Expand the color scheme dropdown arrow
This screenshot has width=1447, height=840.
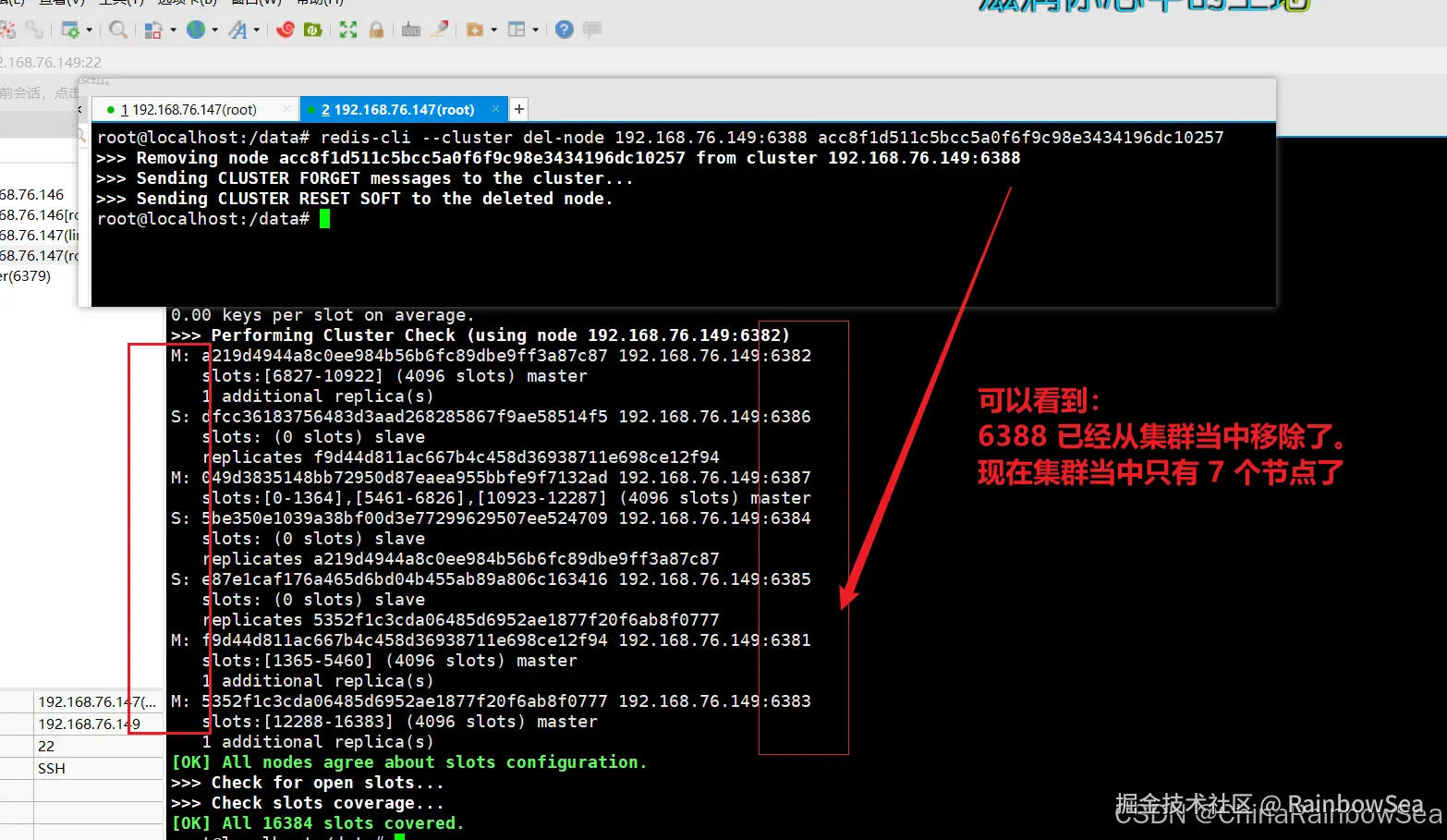click(173, 30)
